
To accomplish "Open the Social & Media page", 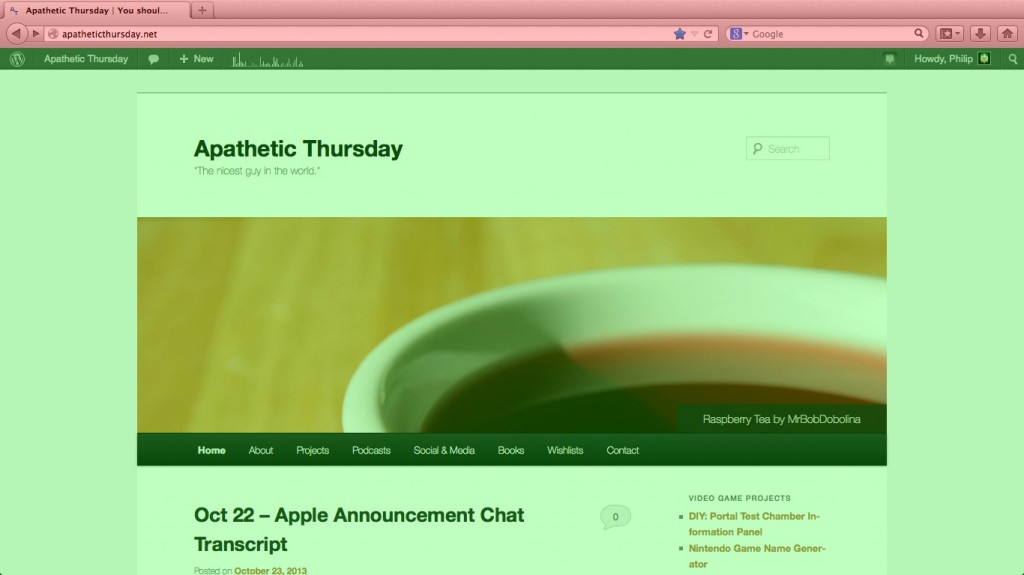I will coord(444,450).
